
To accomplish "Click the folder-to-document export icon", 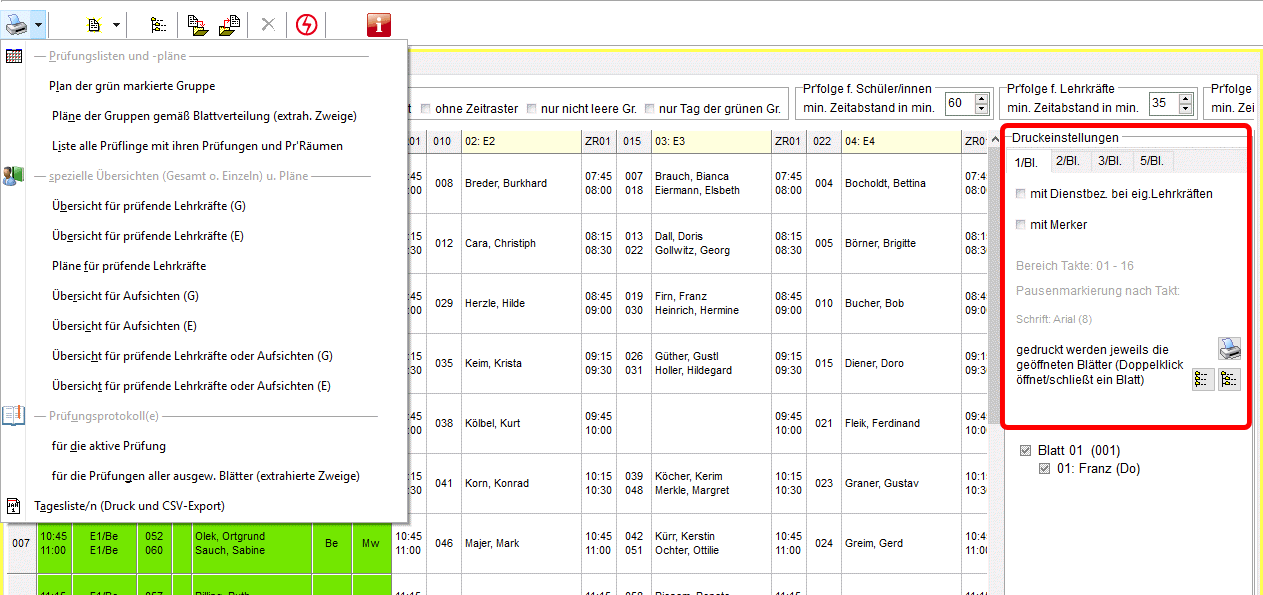I will coord(229,24).
